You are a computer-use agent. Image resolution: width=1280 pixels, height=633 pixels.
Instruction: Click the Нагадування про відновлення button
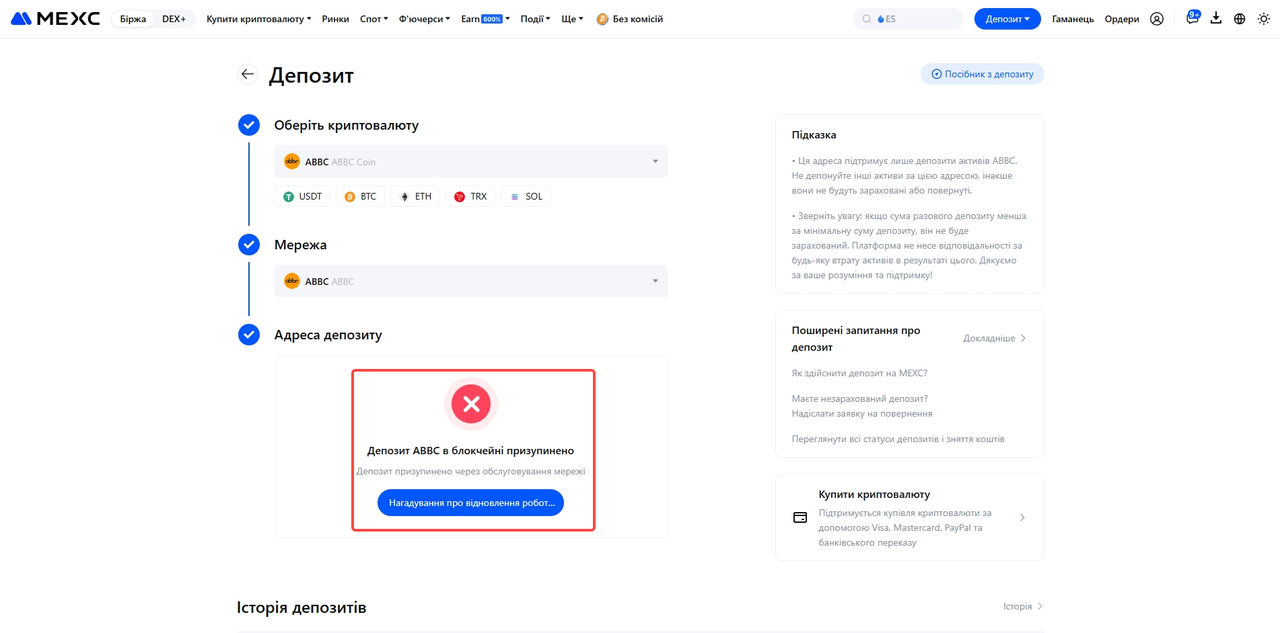(x=471, y=503)
